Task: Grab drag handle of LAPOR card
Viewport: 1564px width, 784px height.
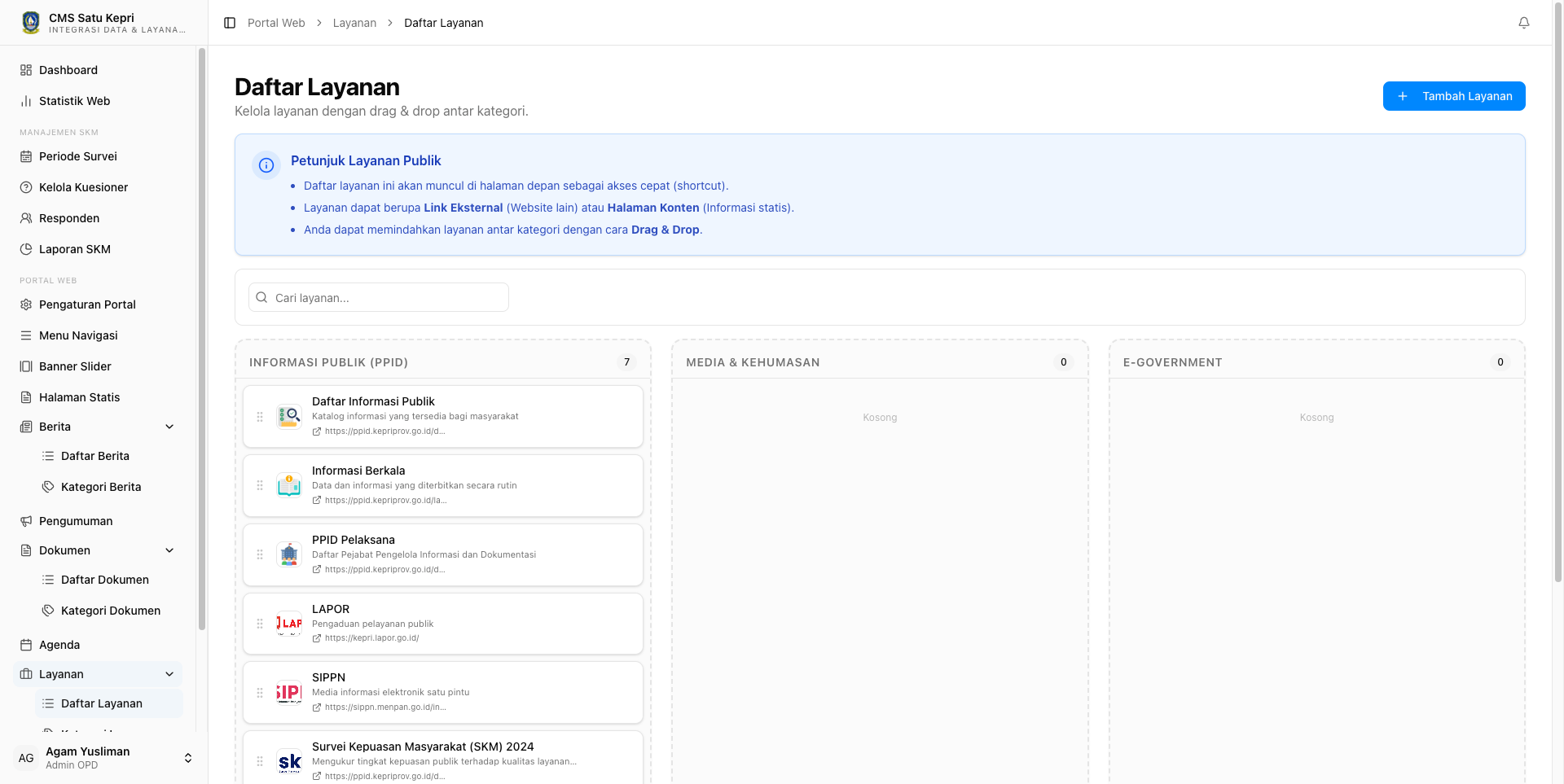Action: click(x=260, y=624)
